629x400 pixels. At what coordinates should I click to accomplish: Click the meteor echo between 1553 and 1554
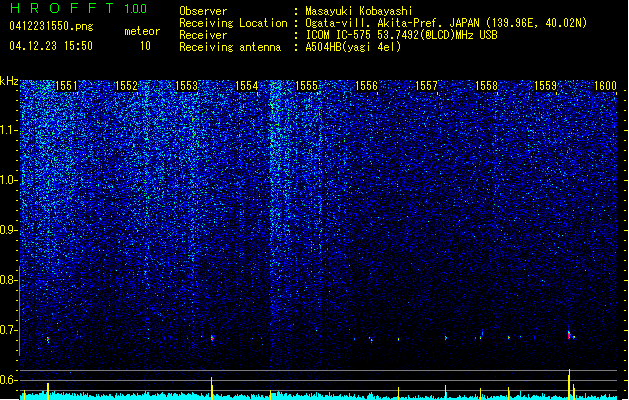(x=212, y=338)
